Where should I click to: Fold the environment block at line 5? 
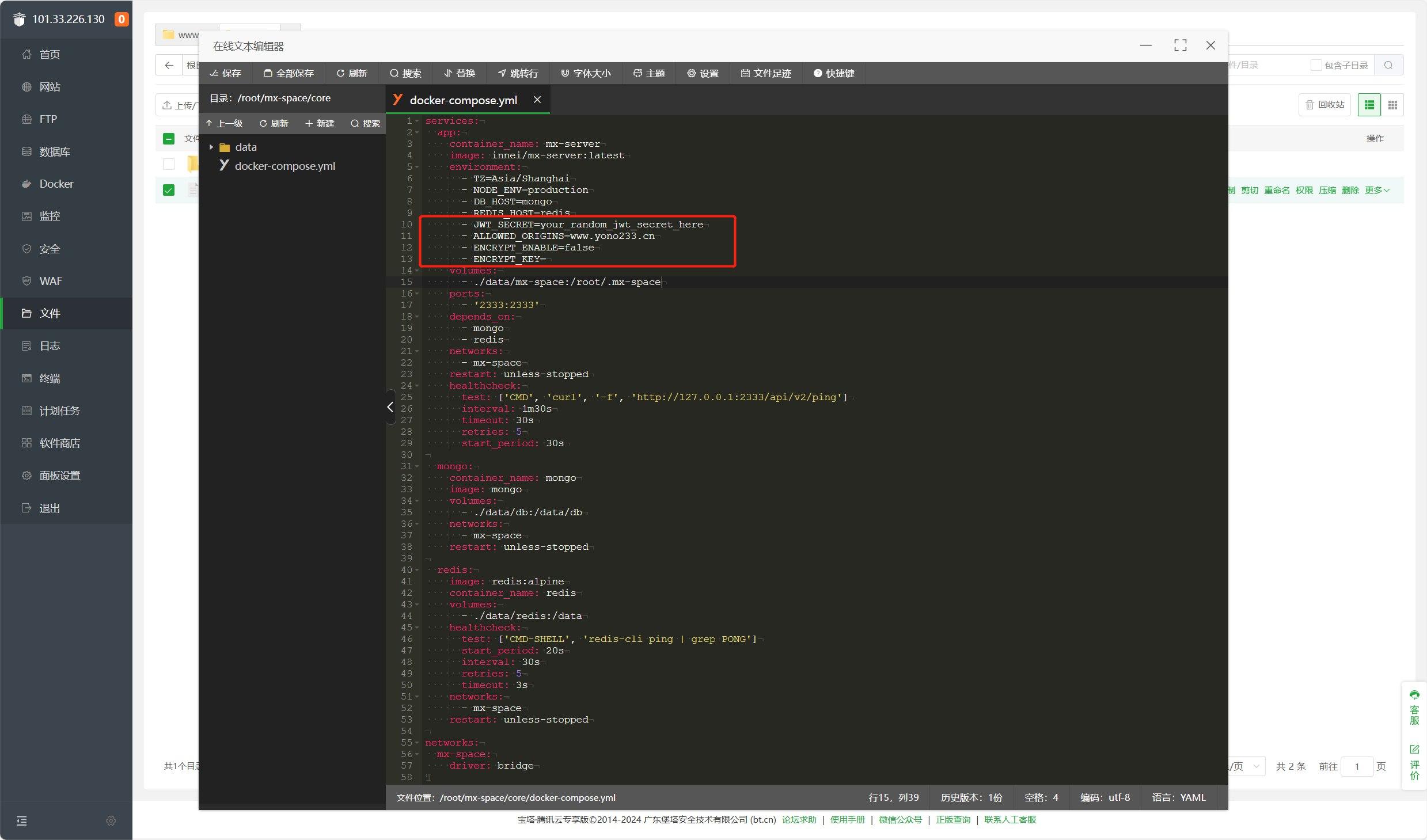point(417,167)
